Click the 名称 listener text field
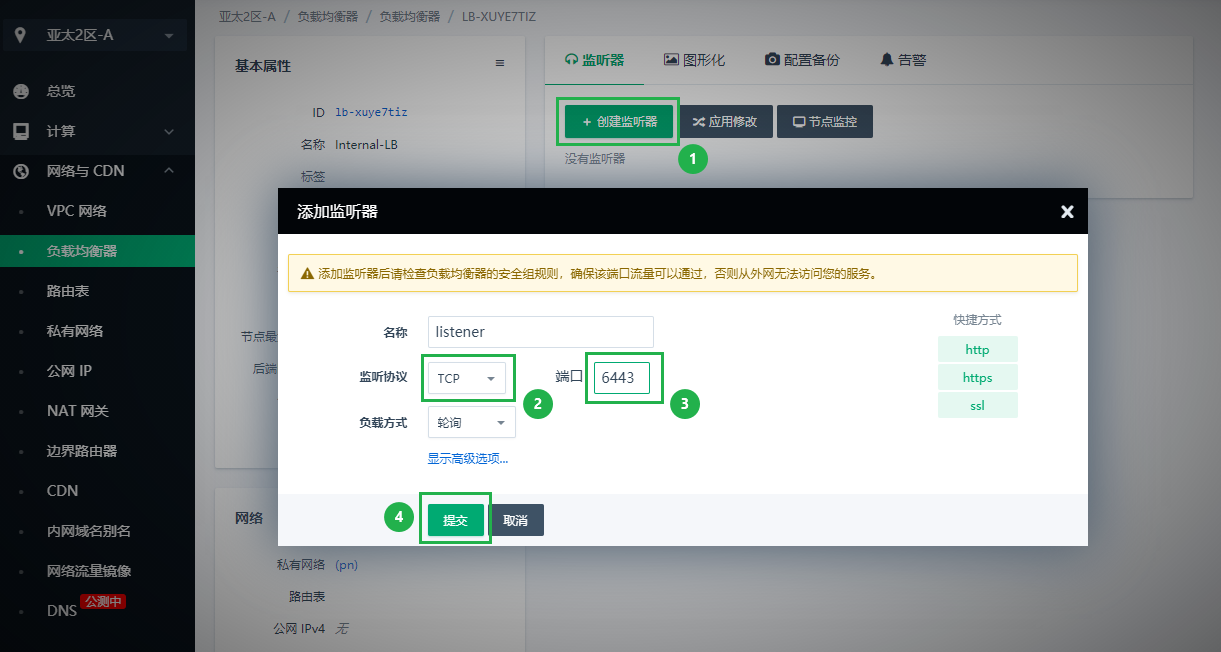 (x=540, y=332)
